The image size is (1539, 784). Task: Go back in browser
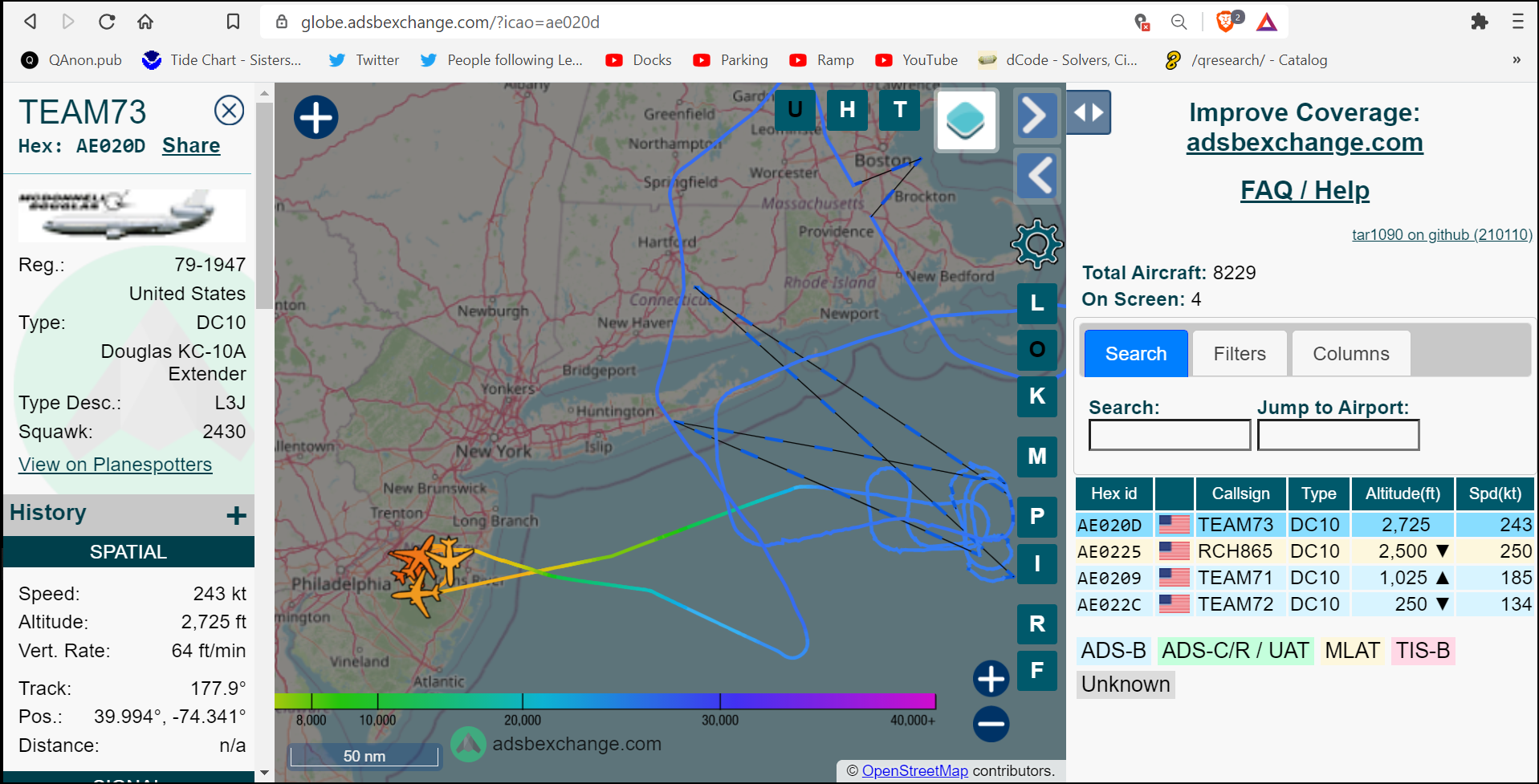(31, 22)
